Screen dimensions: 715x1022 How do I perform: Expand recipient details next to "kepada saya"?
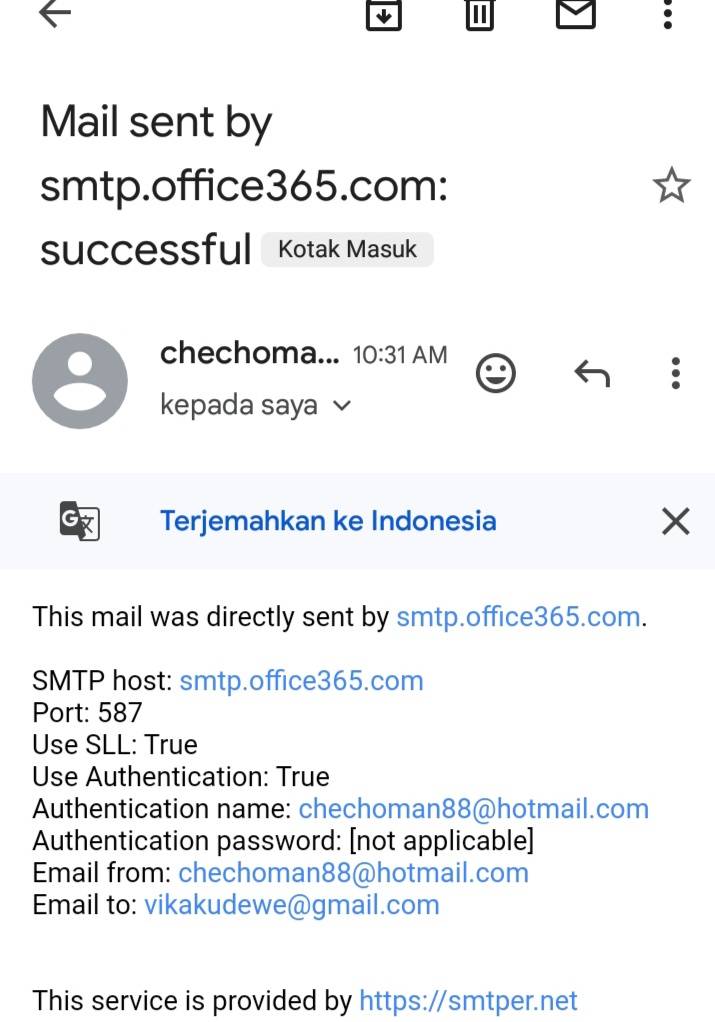[x=342, y=406]
